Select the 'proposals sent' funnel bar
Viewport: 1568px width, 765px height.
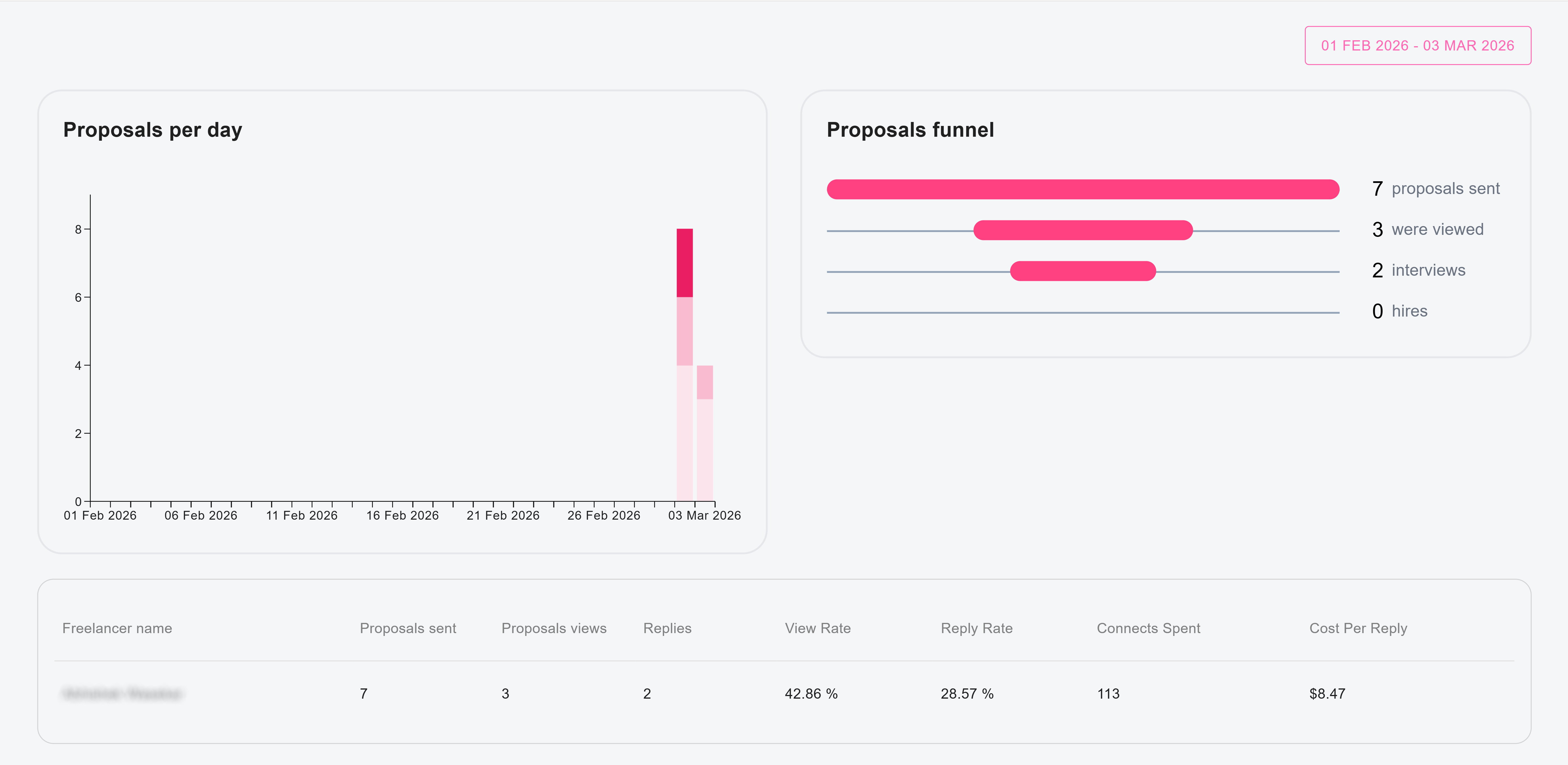pos(1083,189)
